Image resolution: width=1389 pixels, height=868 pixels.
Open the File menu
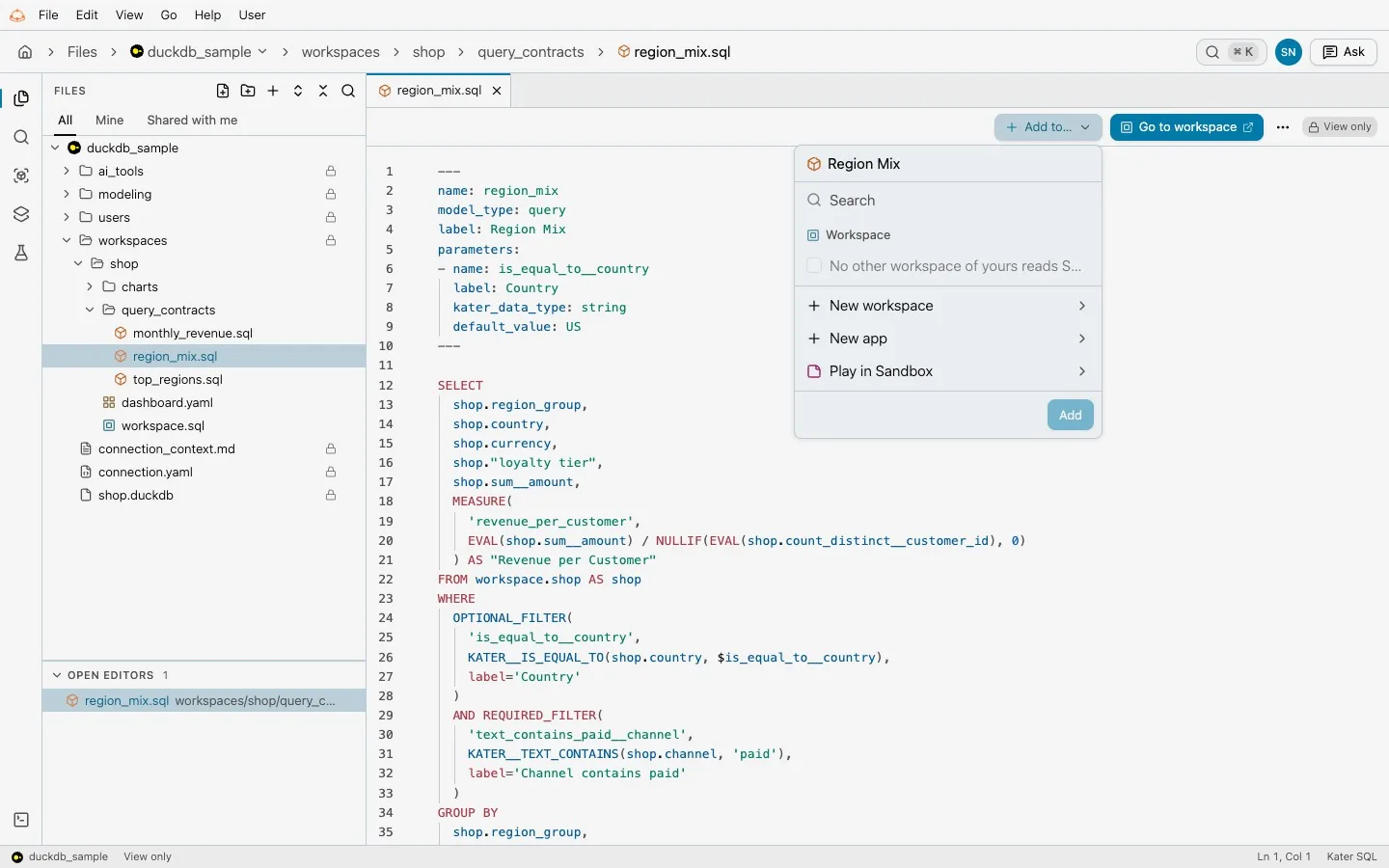[x=48, y=14]
